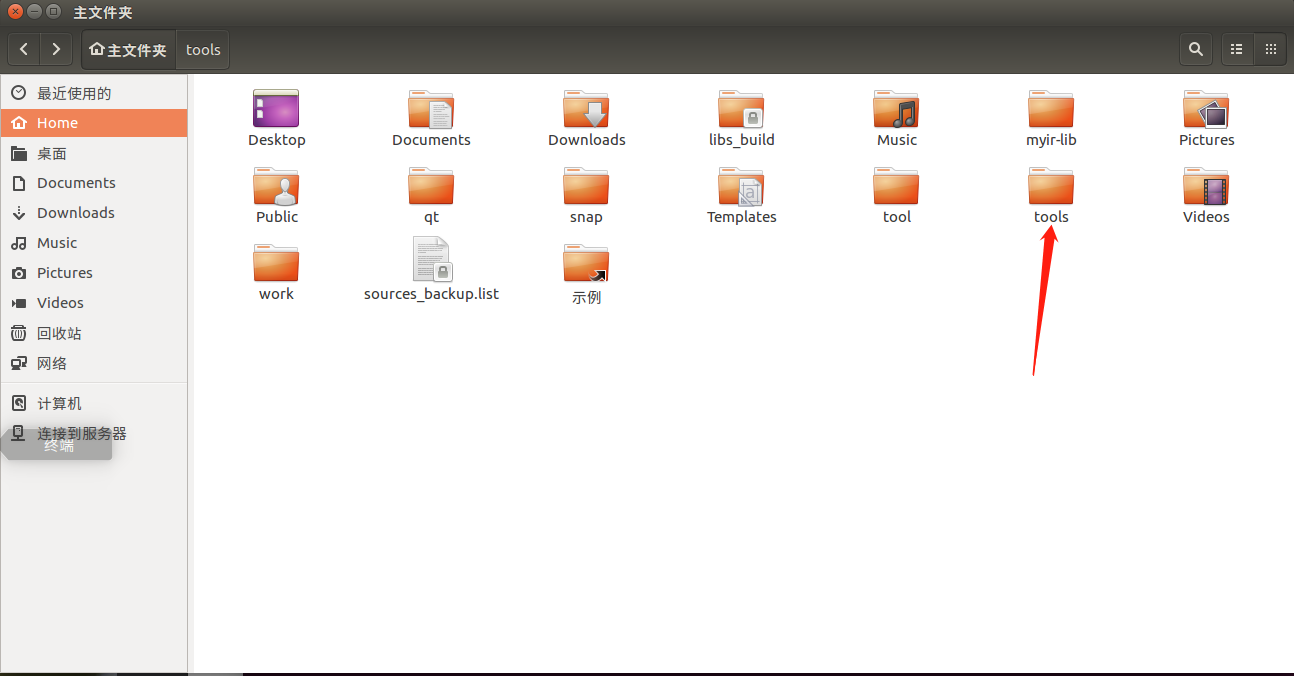Screen dimensions: 1294x676
Task: Select the tool folder
Action: pyautogui.click(x=896, y=186)
